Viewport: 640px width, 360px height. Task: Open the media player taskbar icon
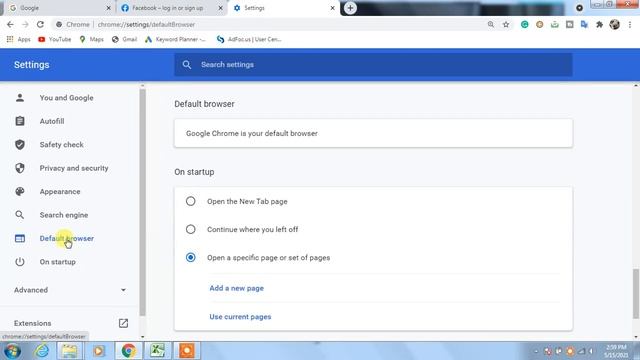point(99,351)
